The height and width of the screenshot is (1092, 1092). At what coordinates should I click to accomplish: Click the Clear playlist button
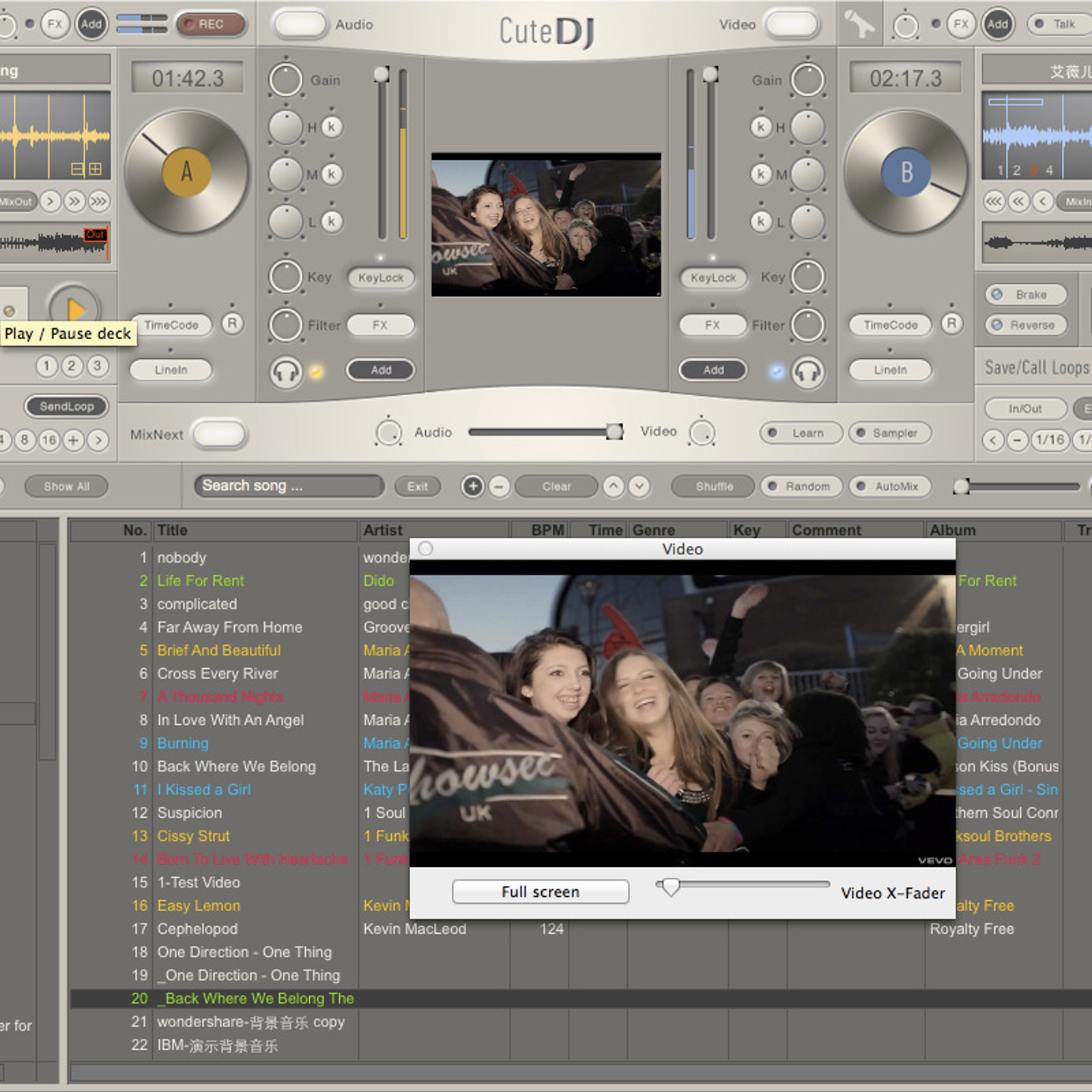point(556,487)
